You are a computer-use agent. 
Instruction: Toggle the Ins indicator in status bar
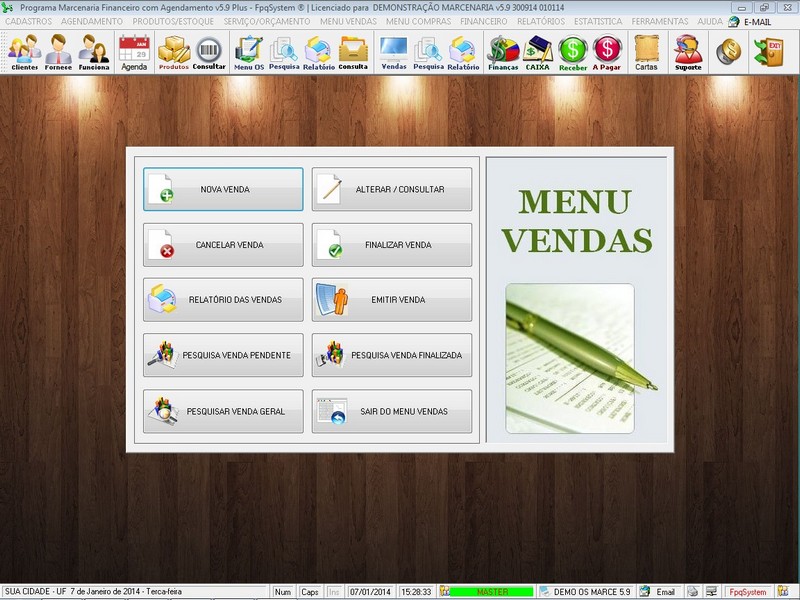pos(334,590)
